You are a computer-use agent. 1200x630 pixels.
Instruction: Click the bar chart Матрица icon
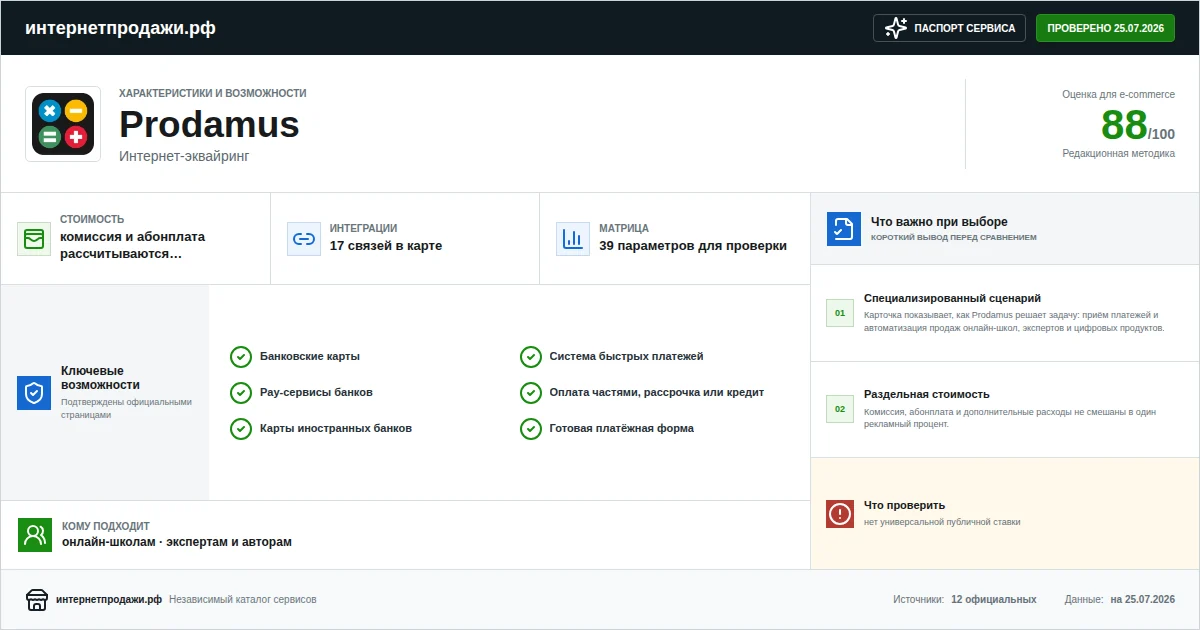click(573, 239)
